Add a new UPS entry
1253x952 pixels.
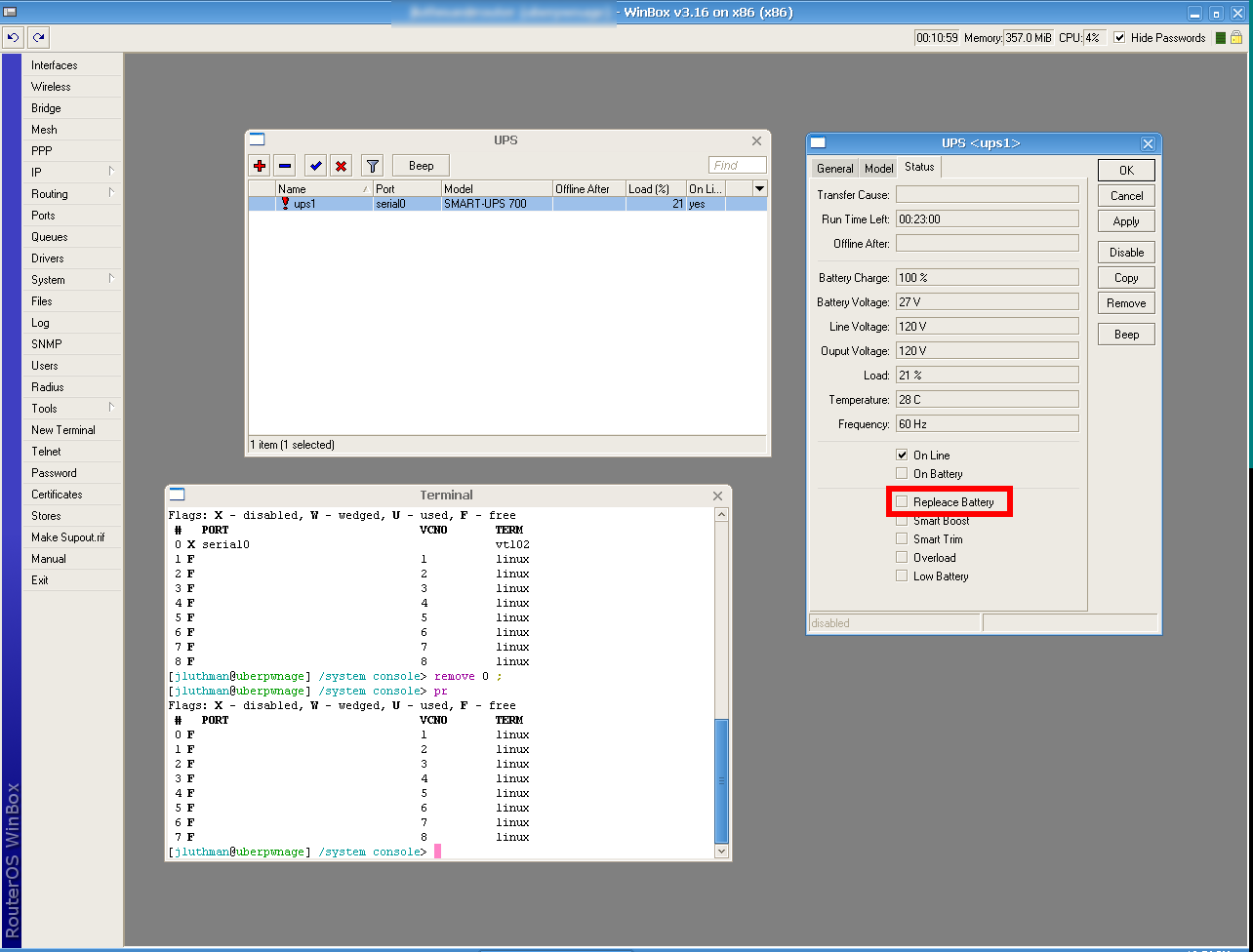point(260,166)
